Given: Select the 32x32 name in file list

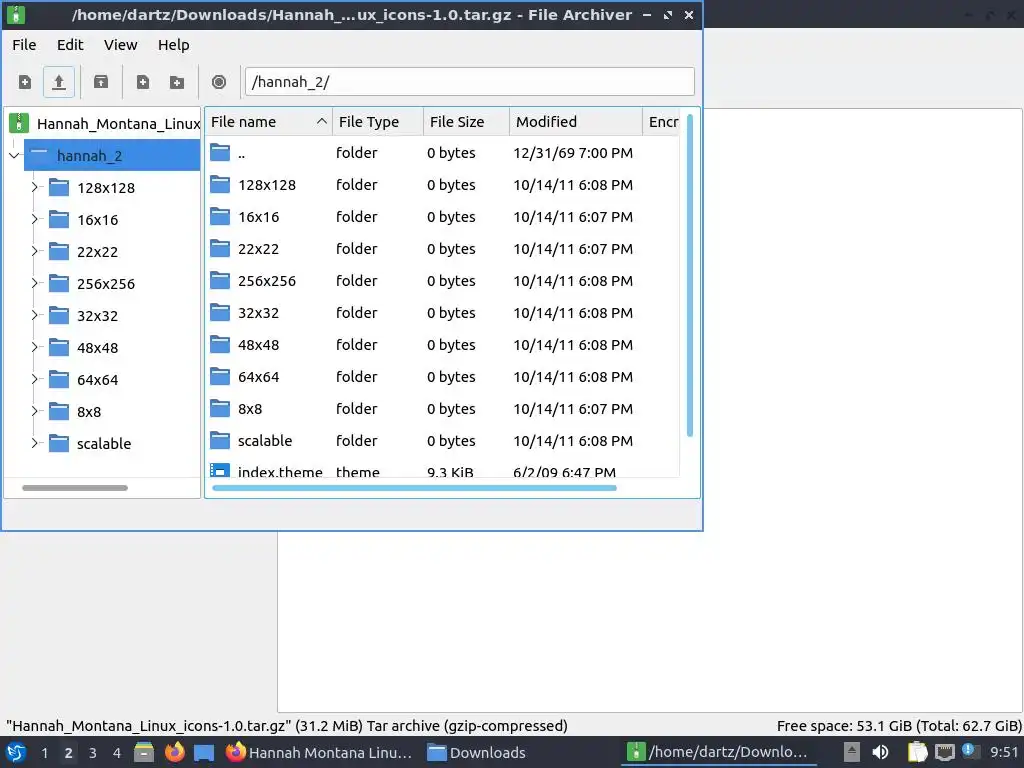Looking at the screenshot, I should pos(258,313).
